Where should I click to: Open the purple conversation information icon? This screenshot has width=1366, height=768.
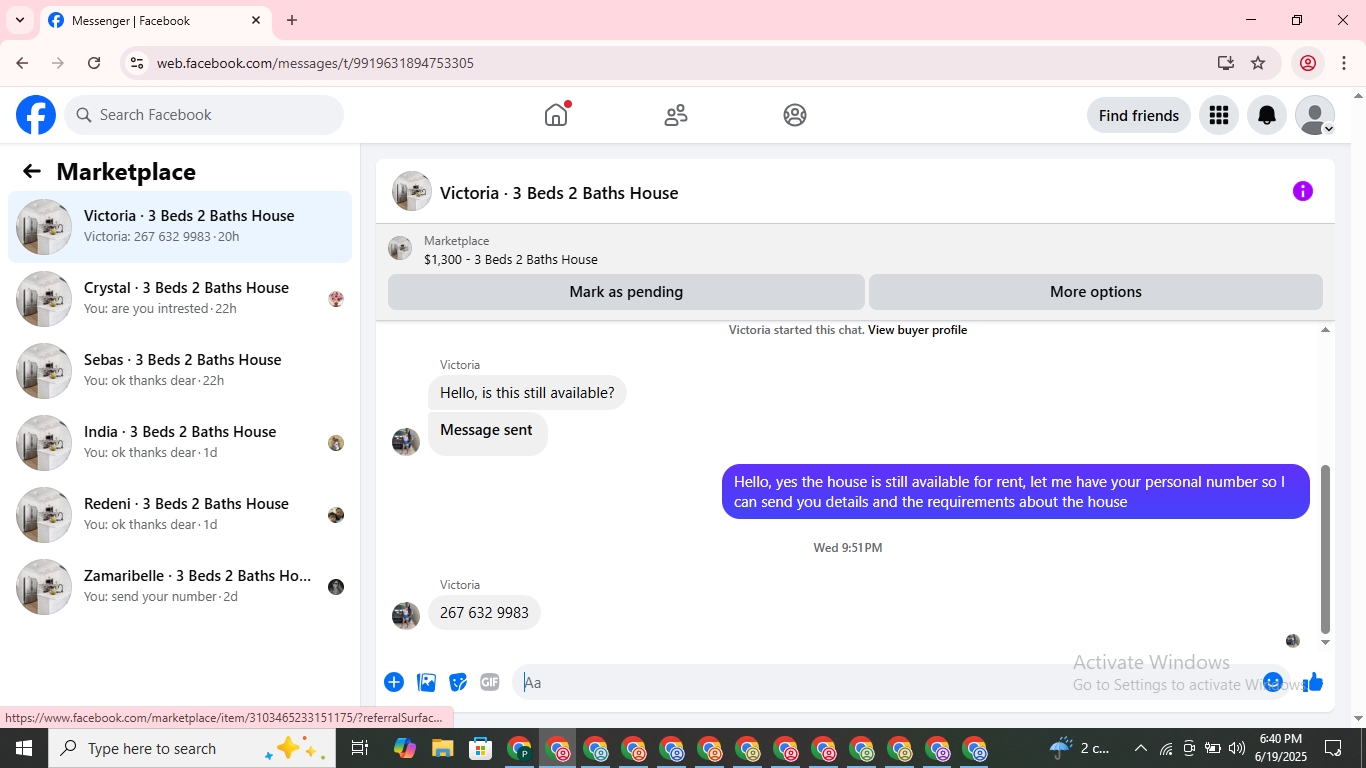coord(1302,191)
